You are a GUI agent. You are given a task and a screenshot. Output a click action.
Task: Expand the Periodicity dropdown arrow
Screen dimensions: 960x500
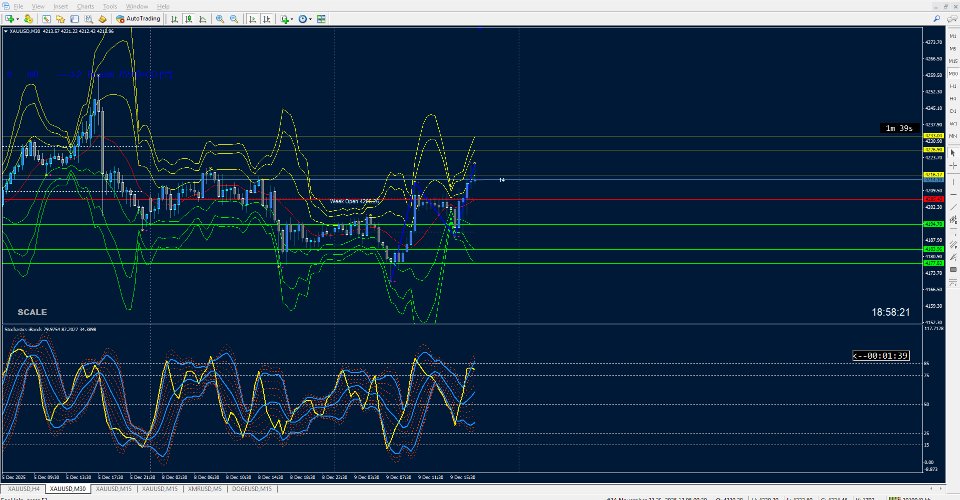click(310, 19)
